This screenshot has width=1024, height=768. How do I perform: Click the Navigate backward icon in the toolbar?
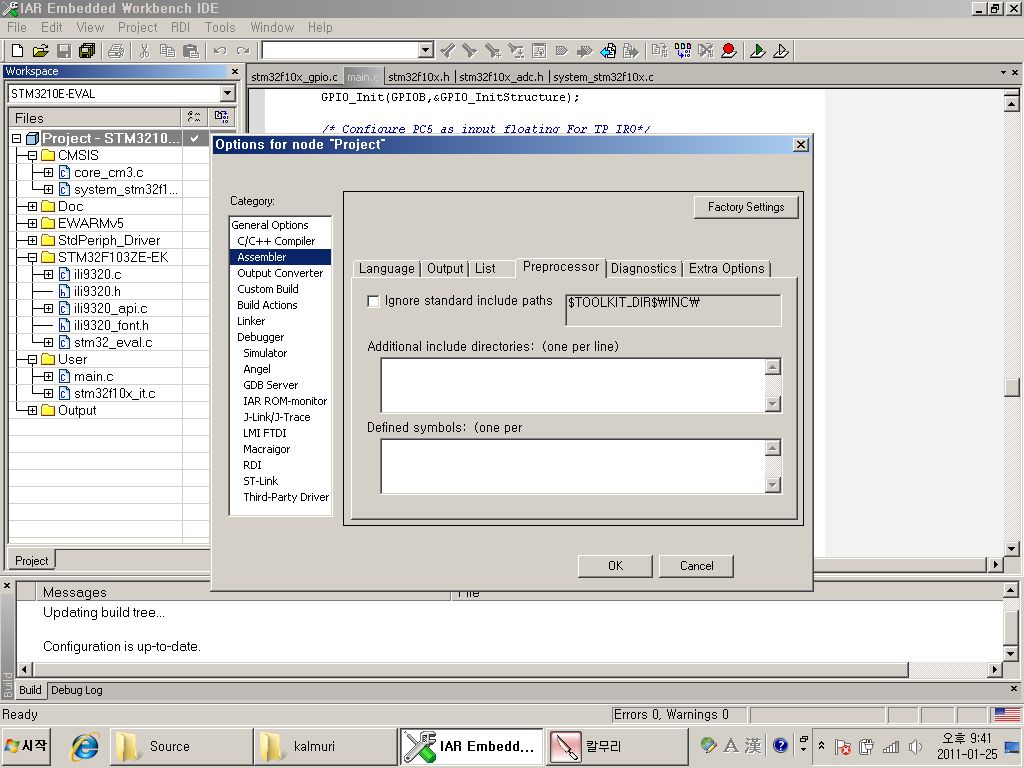pos(608,51)
